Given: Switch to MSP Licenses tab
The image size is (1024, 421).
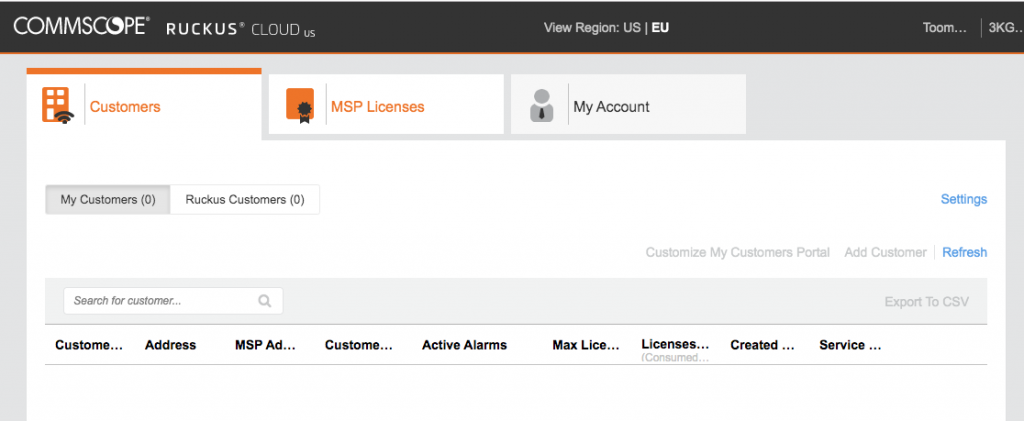Looking at the screenshot, I should (x=377, y=107).
